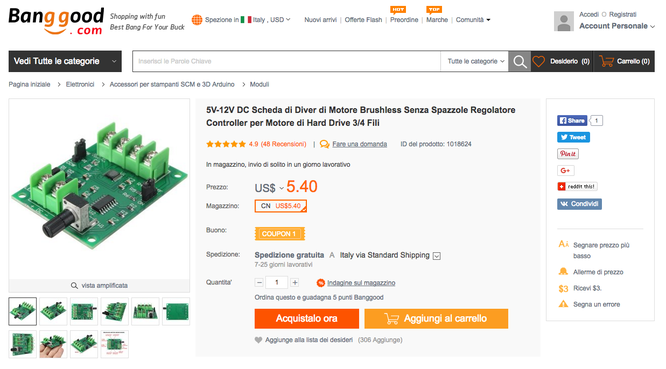Image resolution: width=666 pixels, height=369 pixels.
Task: Open the Offerte Flash menu item
Action: coord(363,20)
